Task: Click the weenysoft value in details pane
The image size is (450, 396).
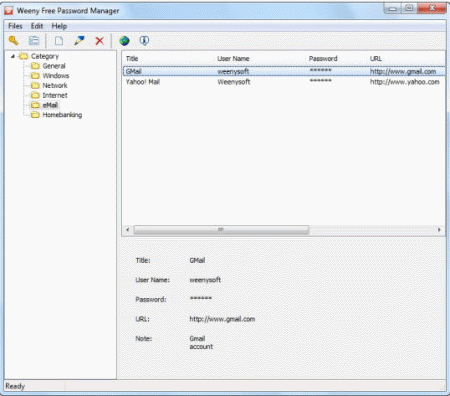Action: coord(205,280)
